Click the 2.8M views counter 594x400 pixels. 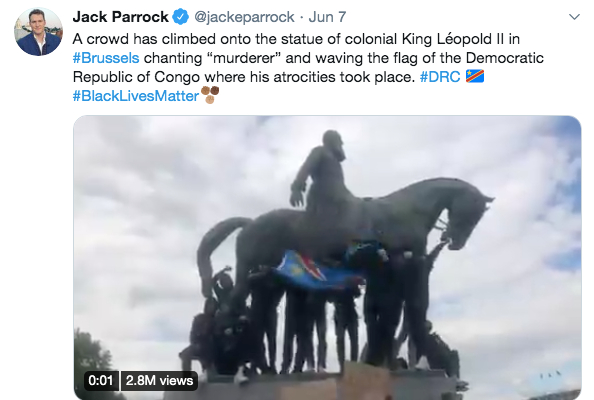click(159, 380)
